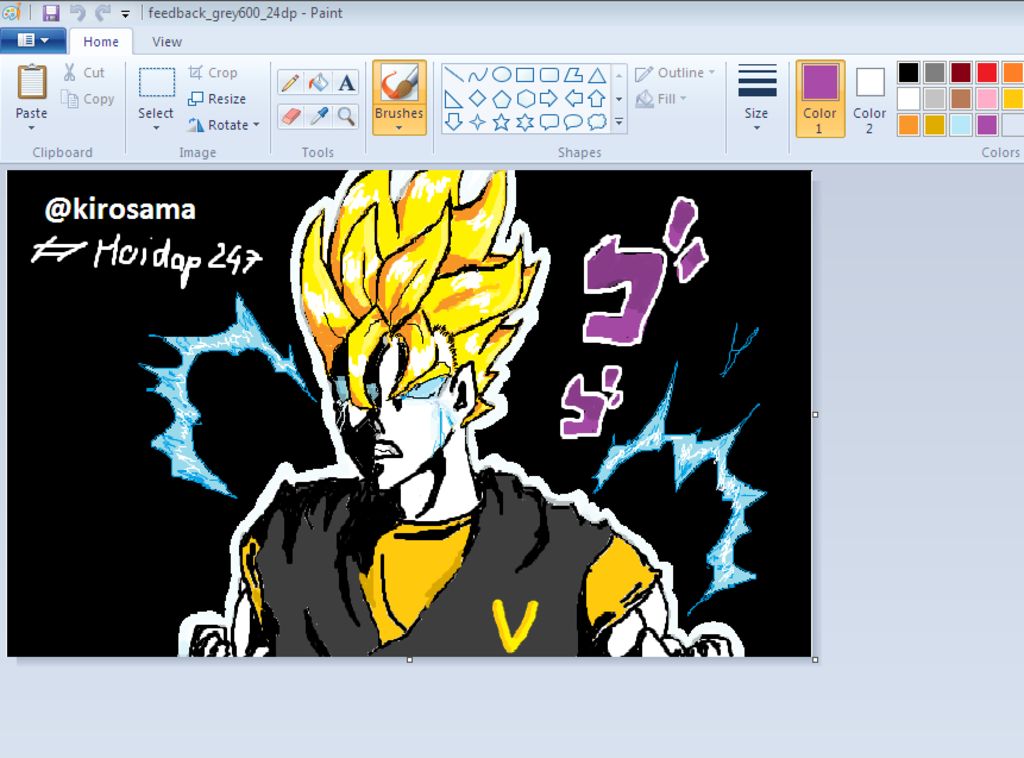Pick the Eraser tool

pos(291,116)
